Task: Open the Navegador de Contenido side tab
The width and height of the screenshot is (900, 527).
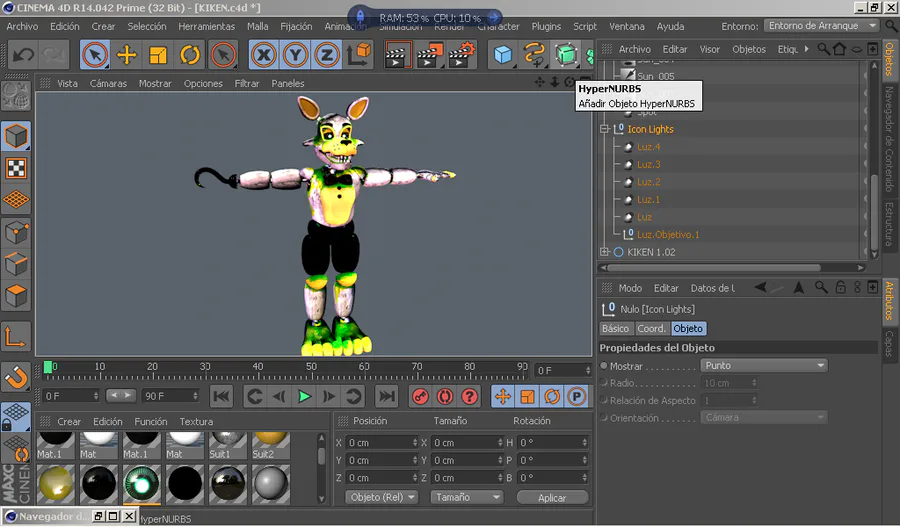Action: coord(889,139)
